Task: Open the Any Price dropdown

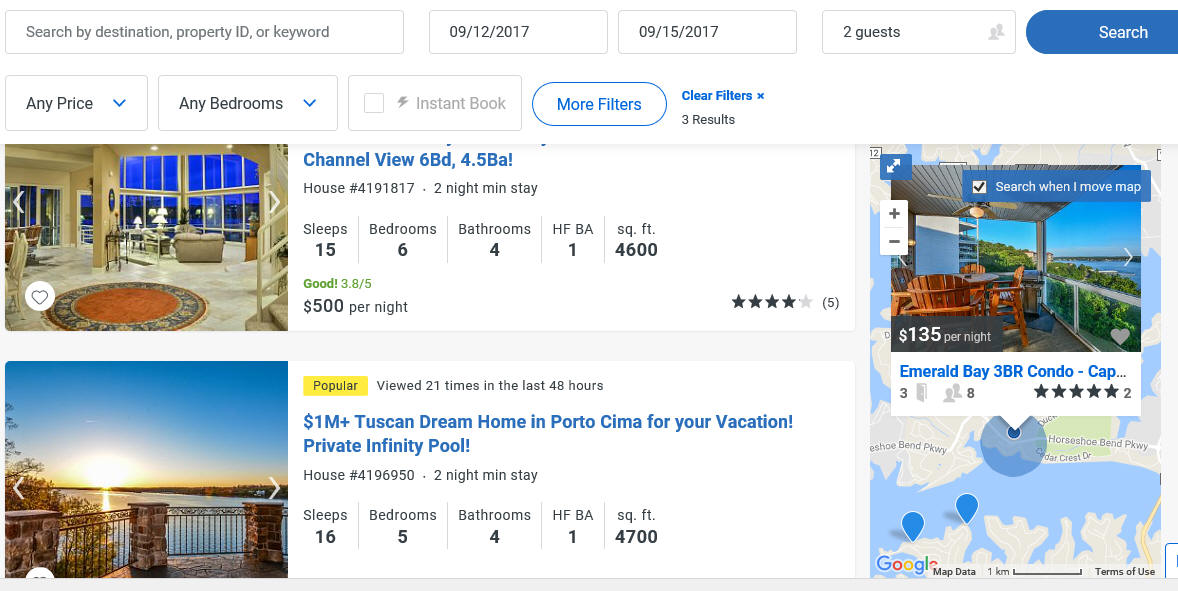Action: pyautogui.click(x=77, y=103)
